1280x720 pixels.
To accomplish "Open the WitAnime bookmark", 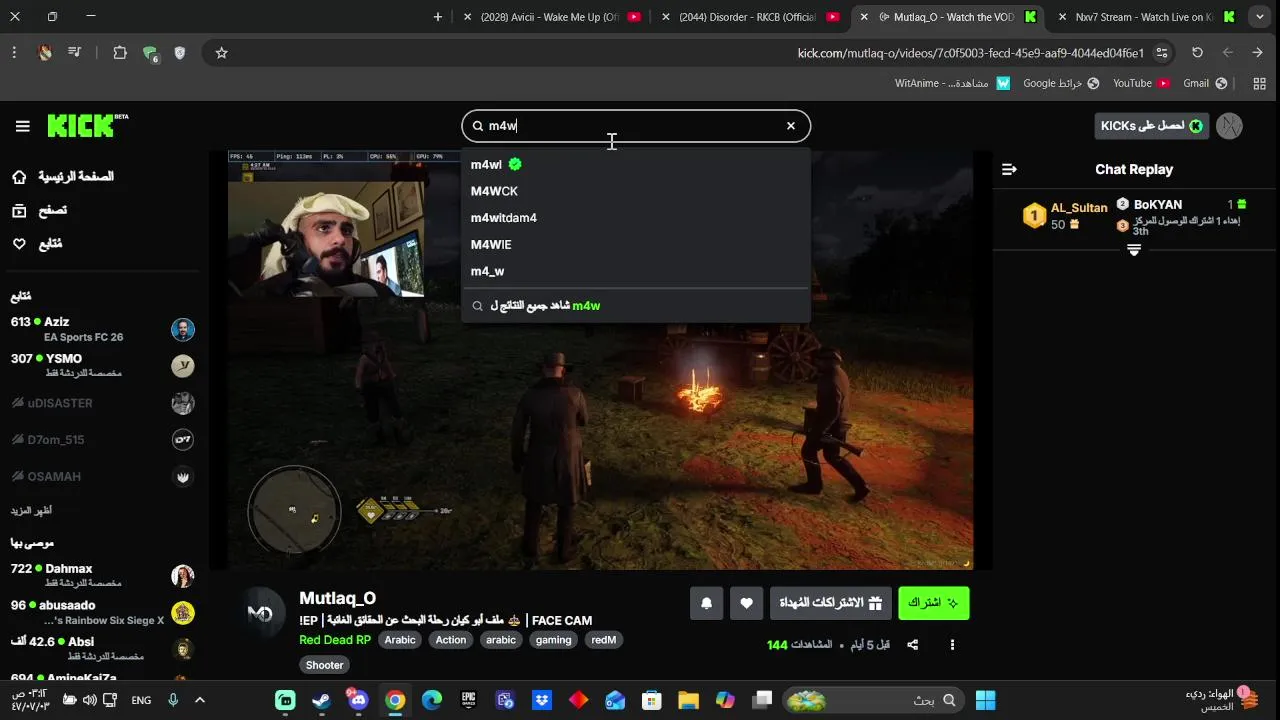I will [x=952, y=83].
